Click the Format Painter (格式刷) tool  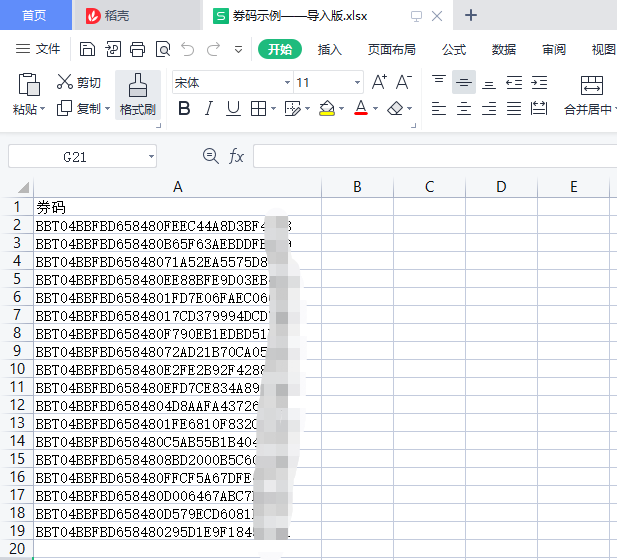138,95
